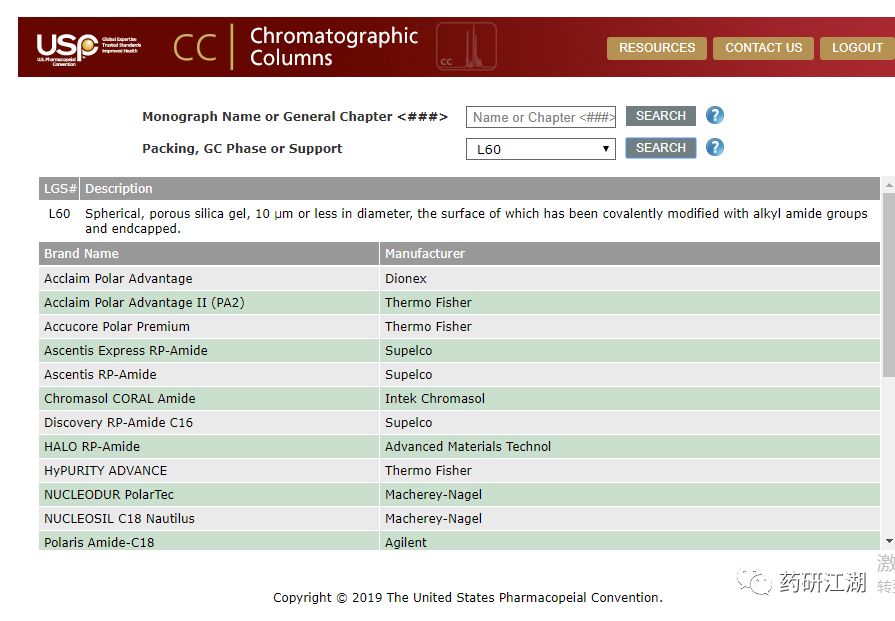The height and width of the screenshot is (621, 895).
Task: Click scrollbar down arrow on results table
Action: pos(889,541)
